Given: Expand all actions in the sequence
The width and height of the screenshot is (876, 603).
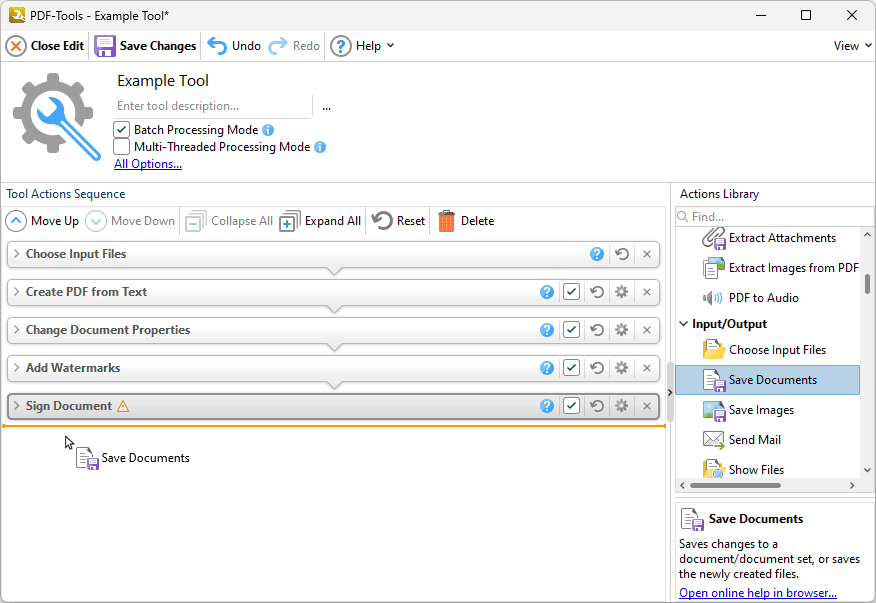Looking at the screenshot, I should (320, 221).
